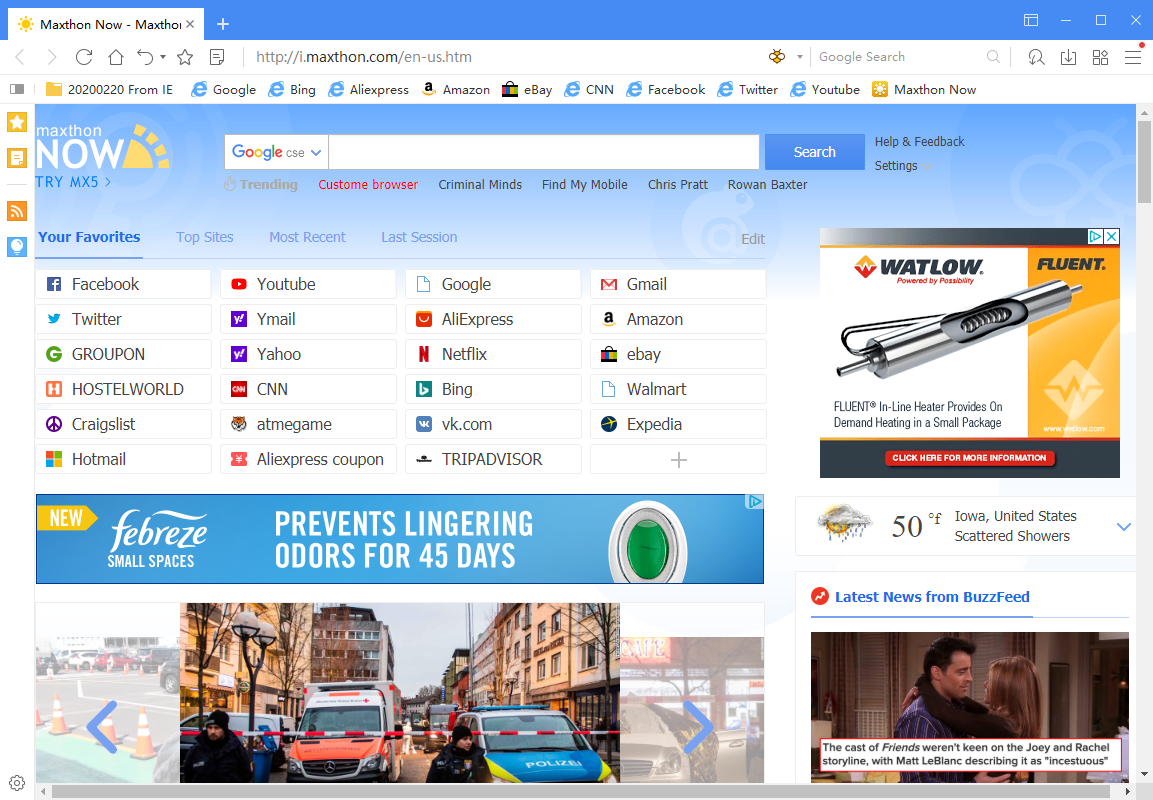Open the Amazon bookmark in favorites bar

[456, 89]
